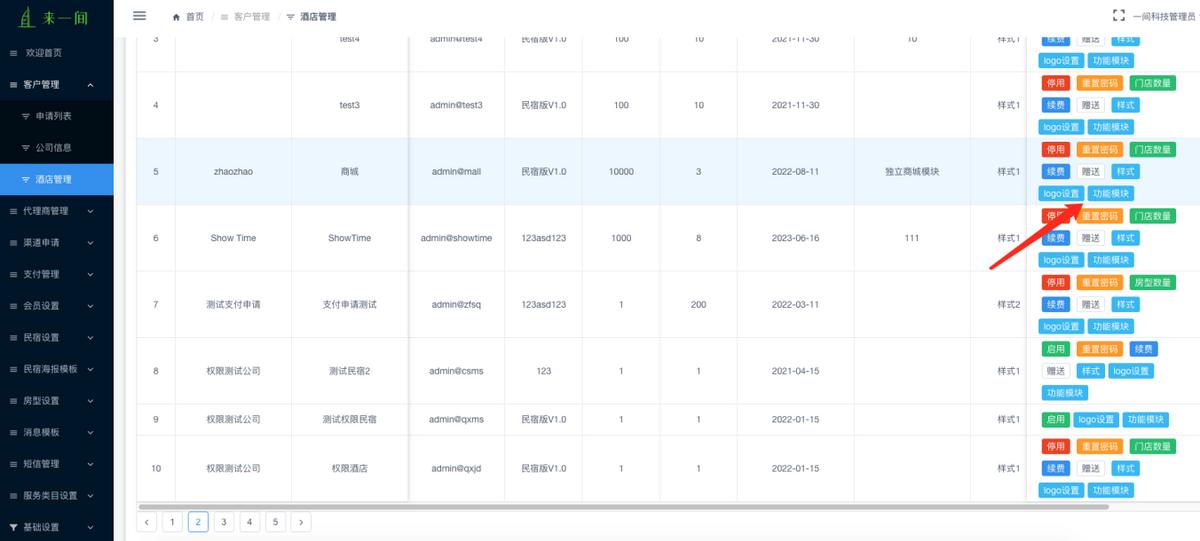Screen dimensions: 1200x541
Task: Click 赠送 in the 测试民宿2 row
Action: tap(1056, 371)
